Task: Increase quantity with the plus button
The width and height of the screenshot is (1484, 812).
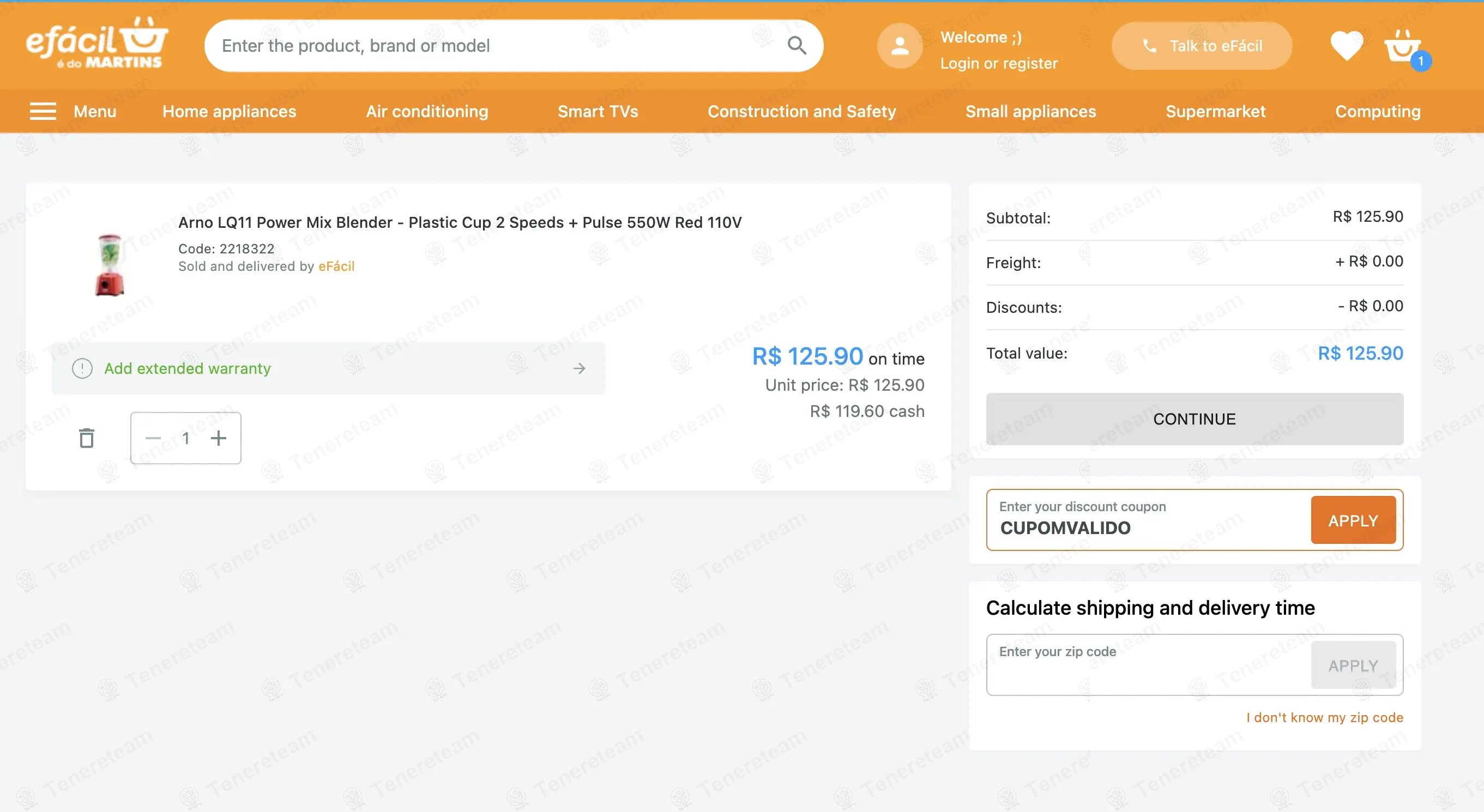Action: pos(218,438)
